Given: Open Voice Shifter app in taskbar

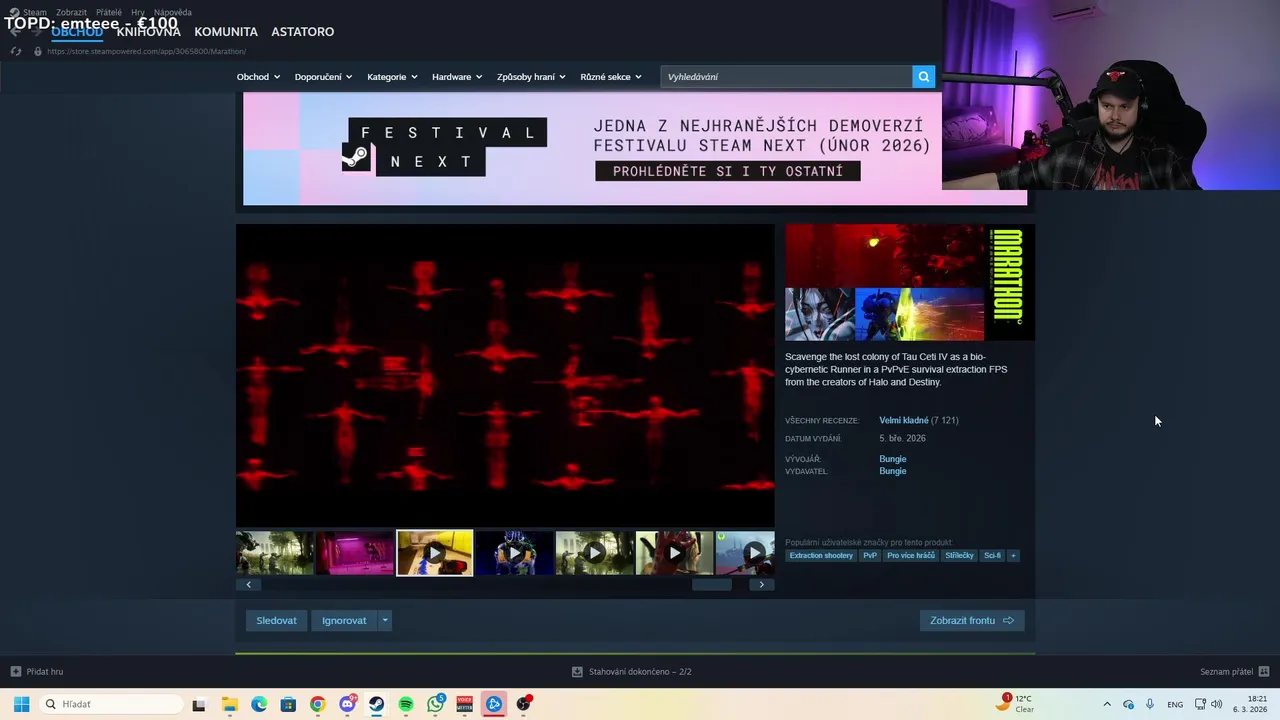Looking at the screenshot, I should 465,704.
